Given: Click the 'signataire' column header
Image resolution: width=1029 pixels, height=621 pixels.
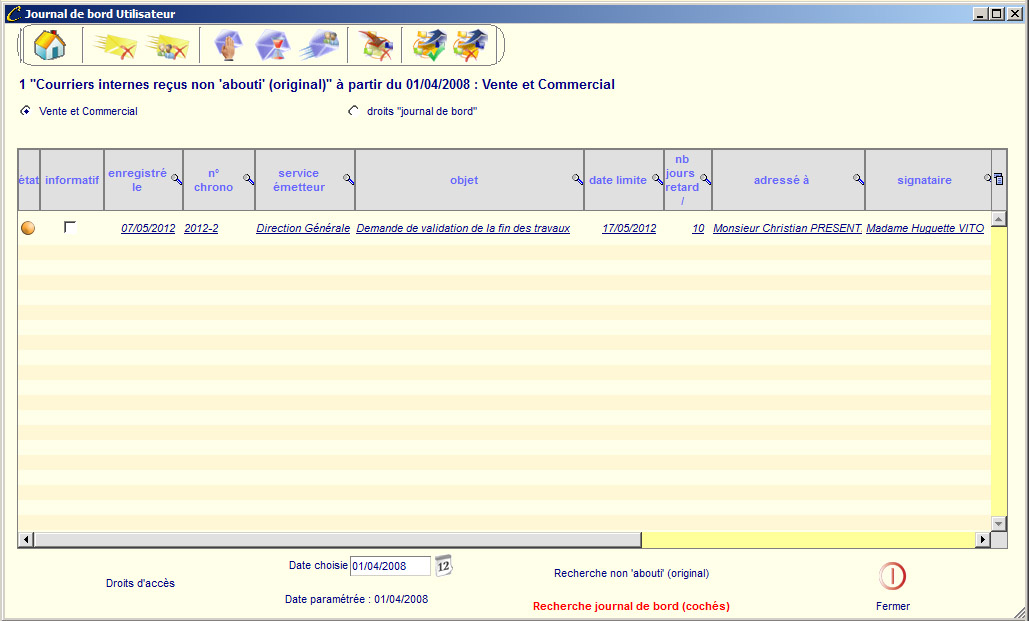Looking at the screenshot, I should click(924, 180).
